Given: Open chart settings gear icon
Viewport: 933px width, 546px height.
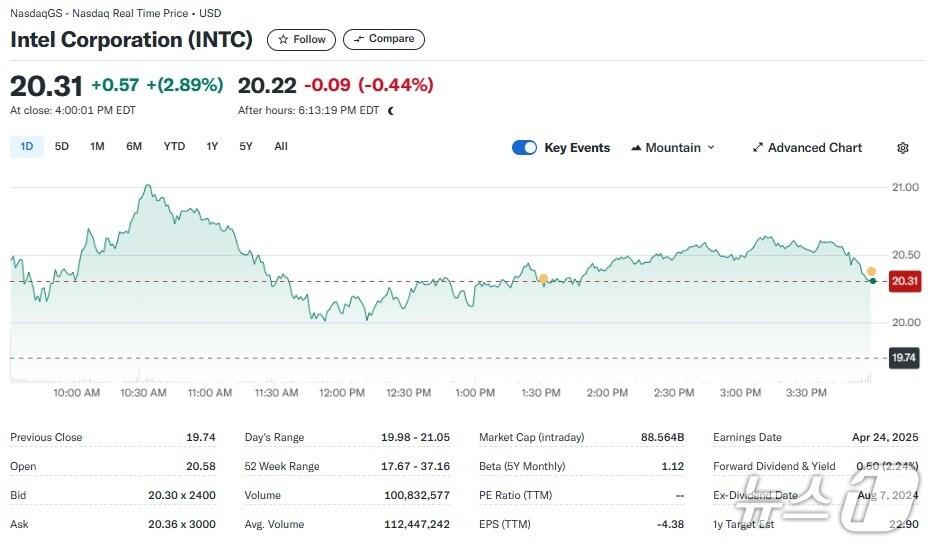Looking at the screenshot, I should point(902,148).
